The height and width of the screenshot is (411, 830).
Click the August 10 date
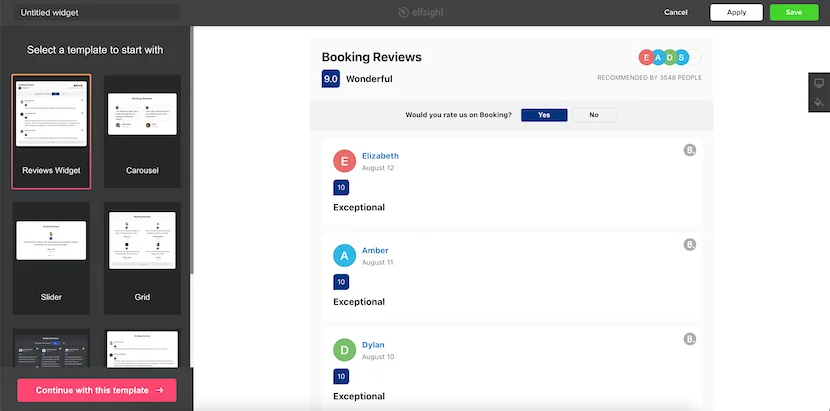[378, 356]
